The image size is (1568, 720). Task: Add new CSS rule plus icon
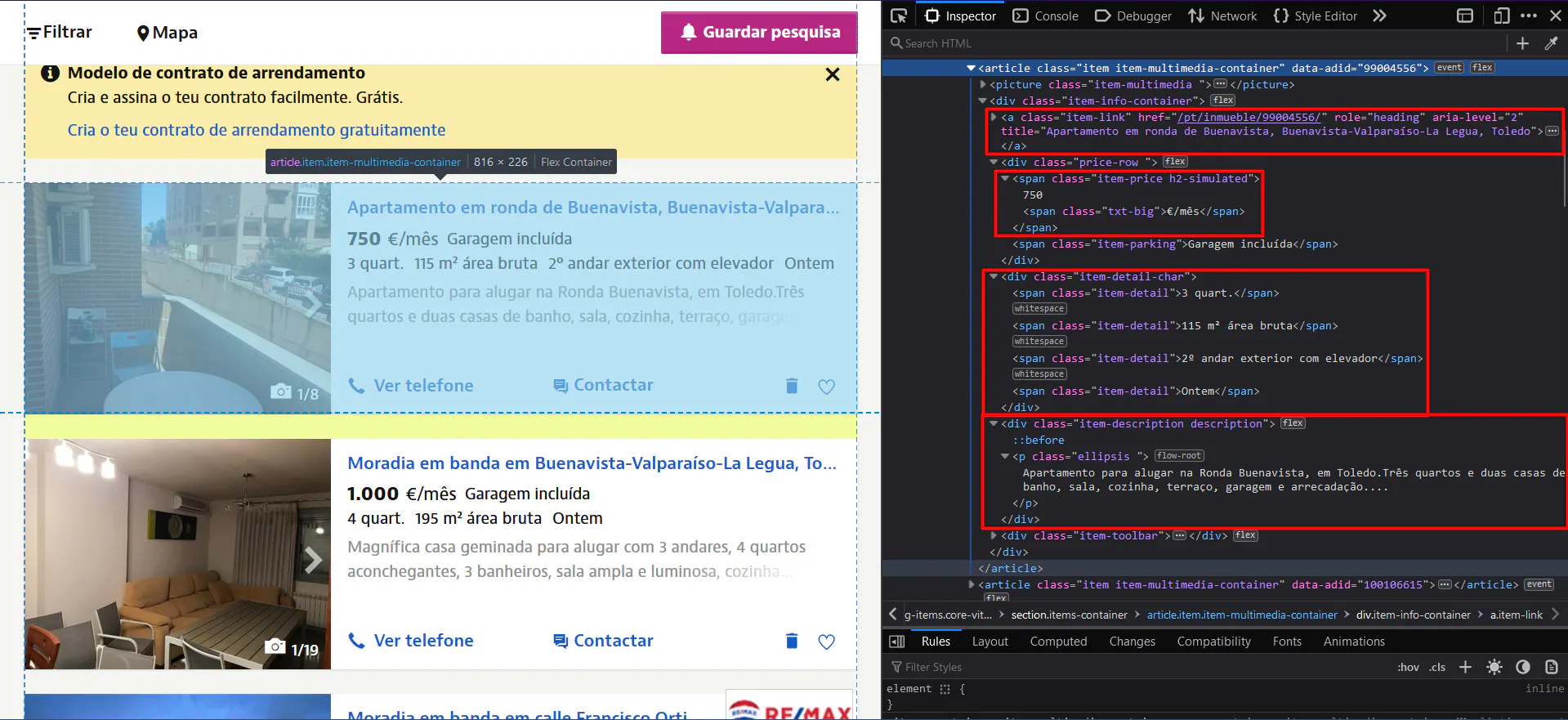coord(1465,667)
